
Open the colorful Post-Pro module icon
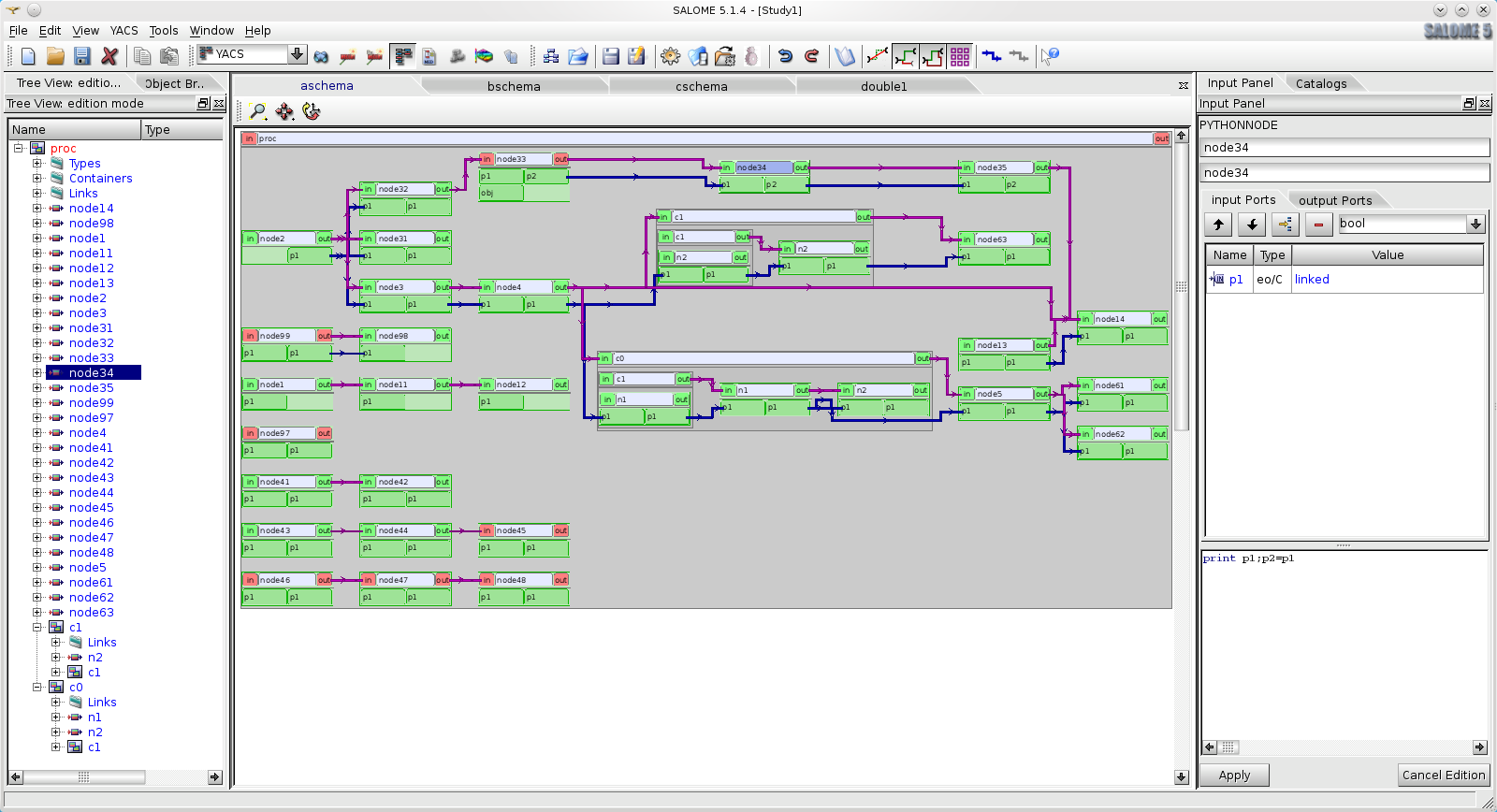pyautogui.click(x=484, y=56)
